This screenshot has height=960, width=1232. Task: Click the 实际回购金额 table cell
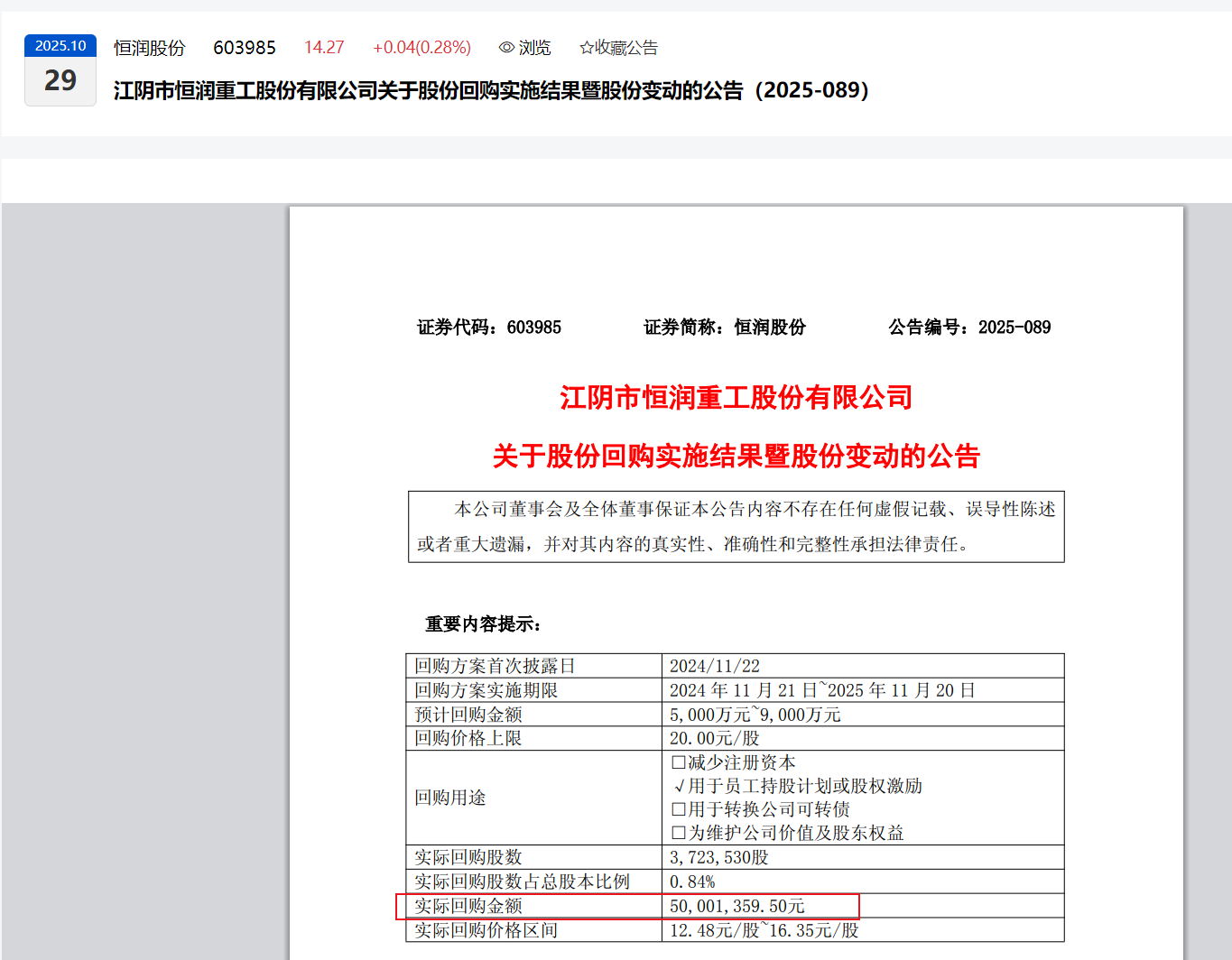click(534, 906)
